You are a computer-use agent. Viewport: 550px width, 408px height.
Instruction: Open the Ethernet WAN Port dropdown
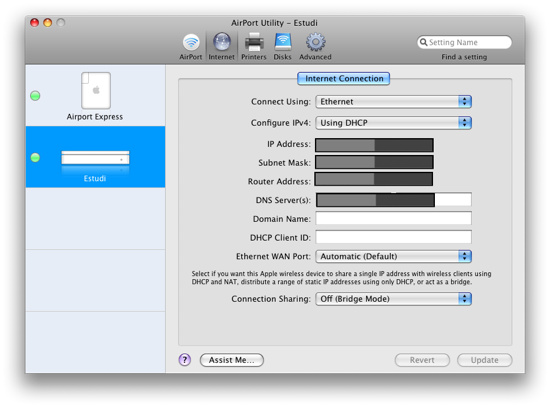point(394,256)
